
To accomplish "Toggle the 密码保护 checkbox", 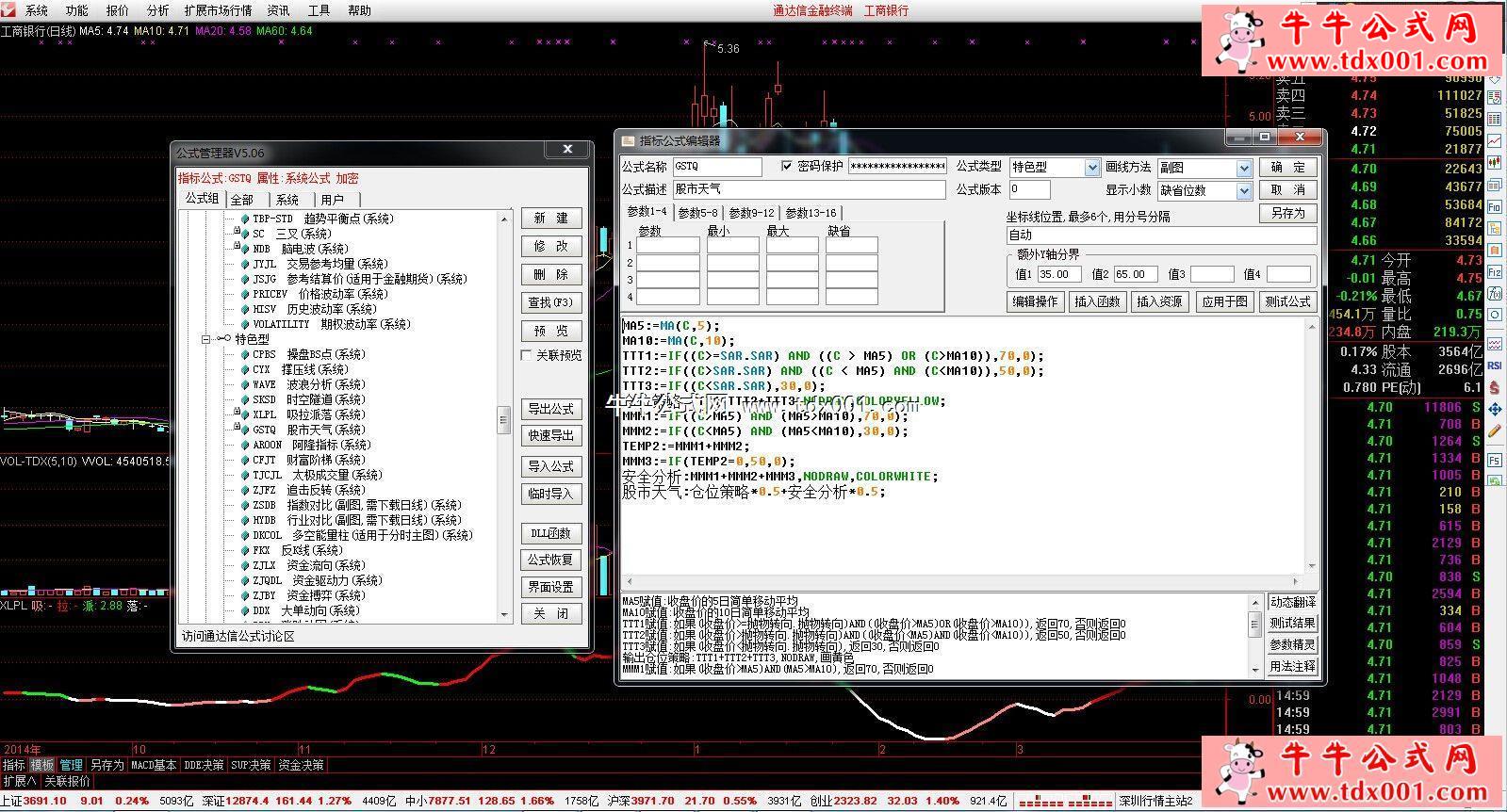I will tap(787, 167).
